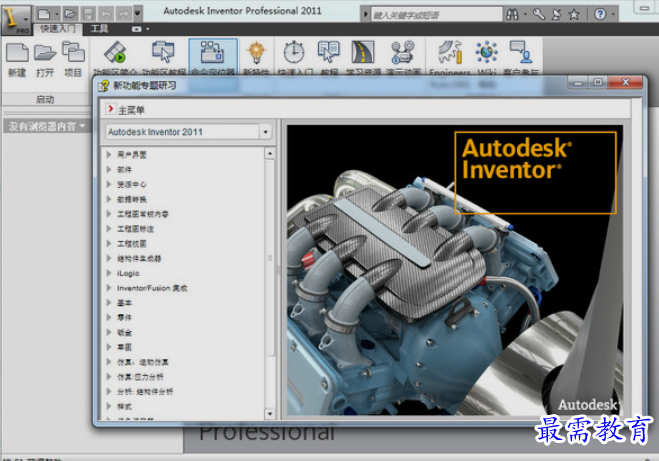The height and width of the screenshot is (461, 659).
Task: Click the 主菜单 main menu link
Action: pyautogui.click(x=131, y=110)
